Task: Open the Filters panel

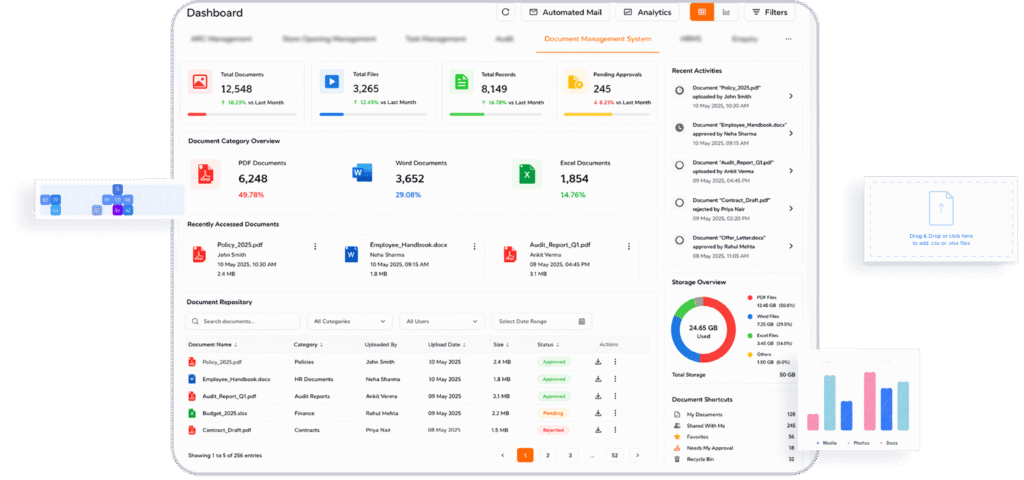Action: [x=769, y=12]
